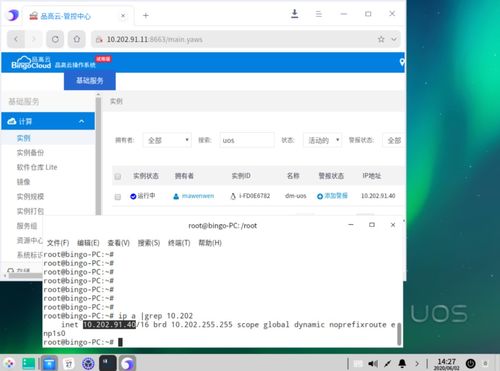The height and width of the screenshot is (371, 500).
Task: Click the volume speaker tray icon
Action: 373,363
